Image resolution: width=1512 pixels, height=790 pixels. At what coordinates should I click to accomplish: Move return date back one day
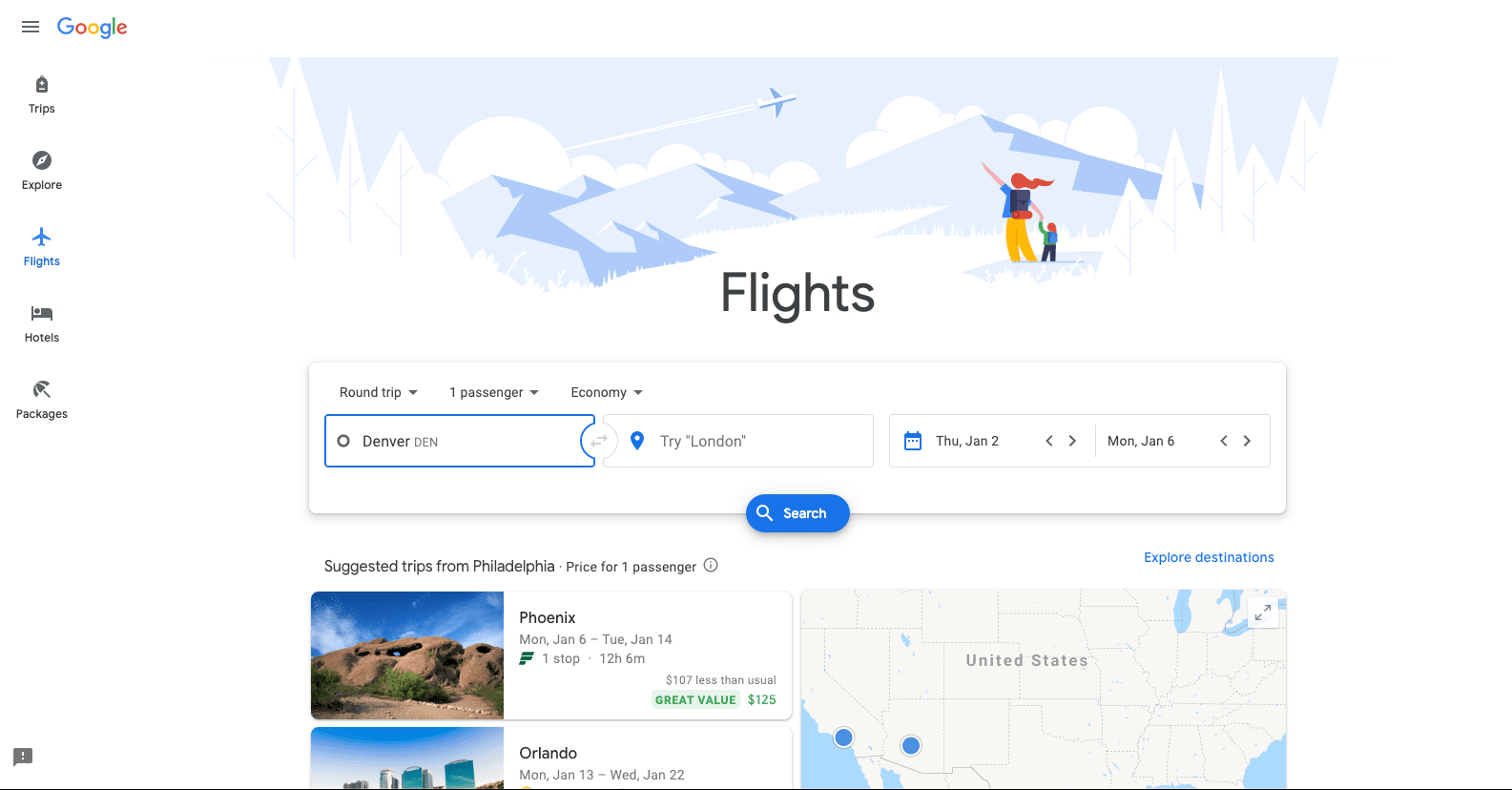pyautogui.click(x=1224, y=441)
